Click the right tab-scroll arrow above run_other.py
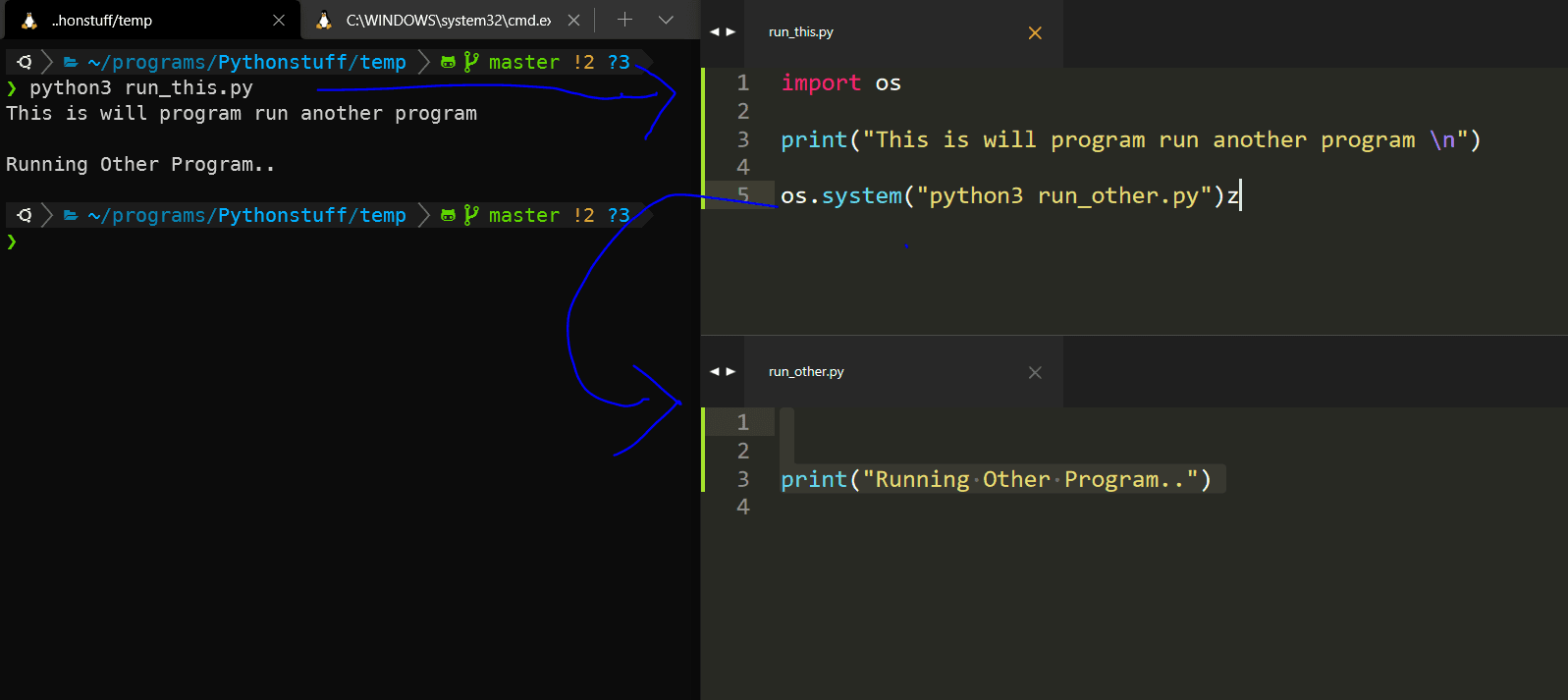This screenshot has height=700, width=1568. [730, 372]
